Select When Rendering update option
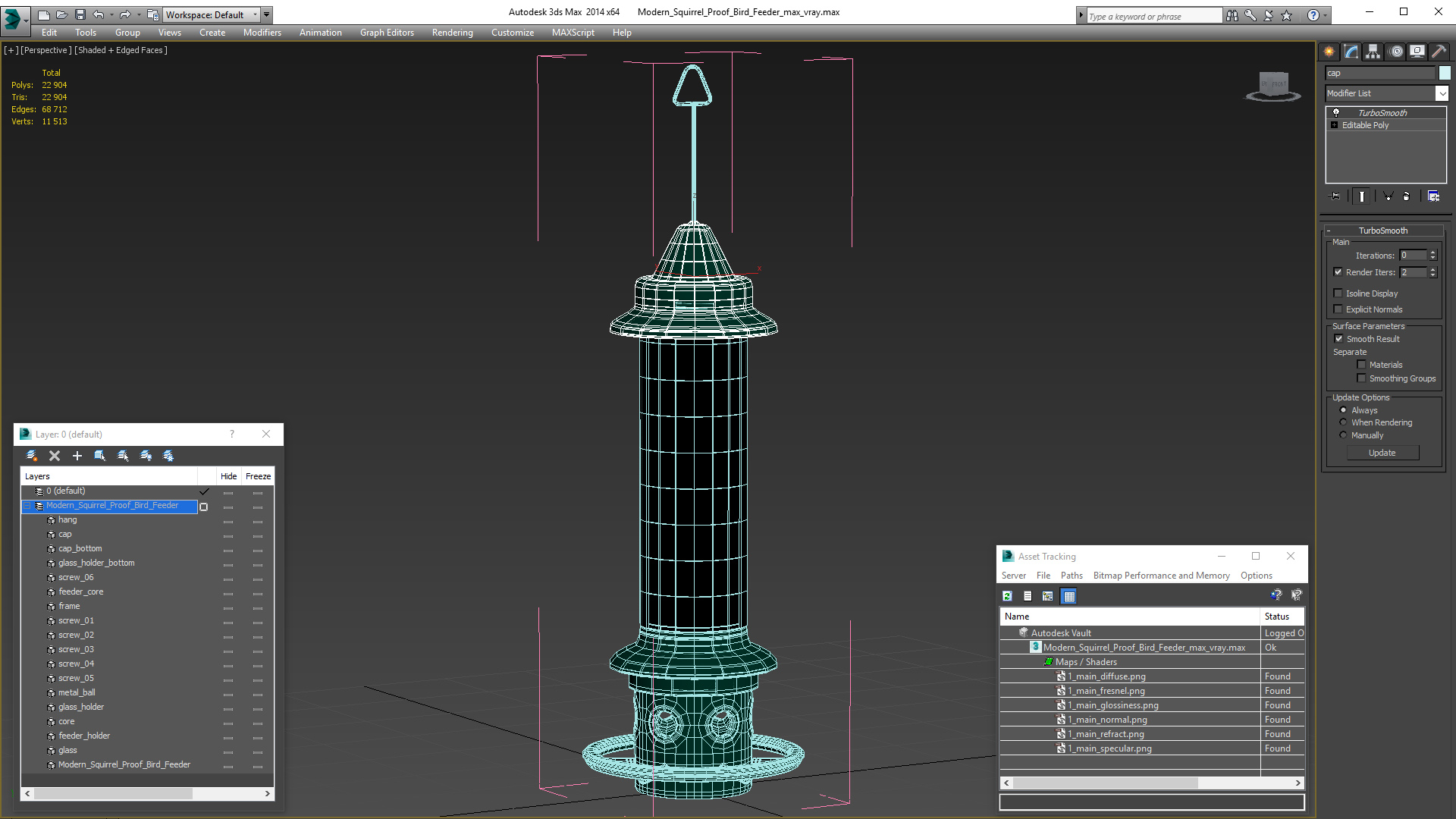Viewport: 1456px width, 819px height. point(1343,422)
